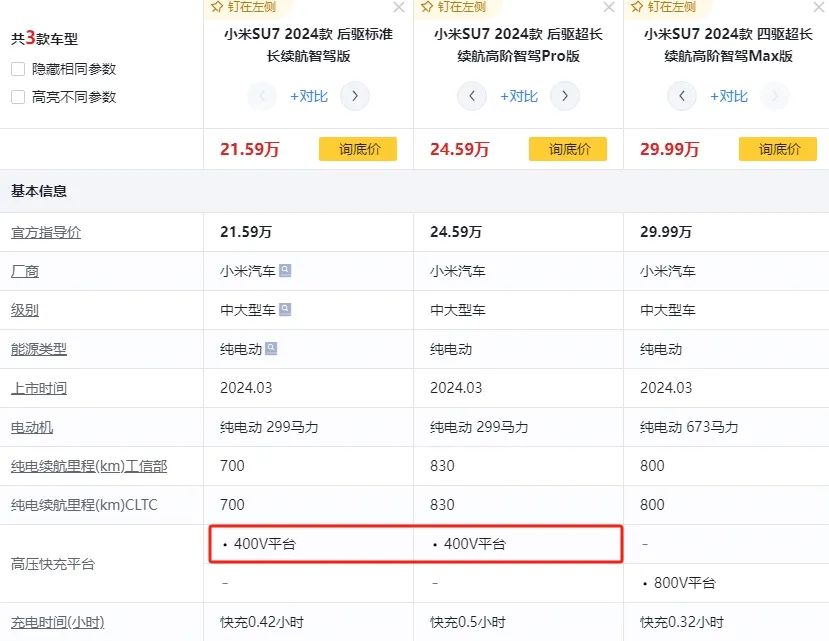The height and width of the screenshot is (641, 829).
Task: Click 询底价 for the 29.99万 model
Action: point(778,149)
